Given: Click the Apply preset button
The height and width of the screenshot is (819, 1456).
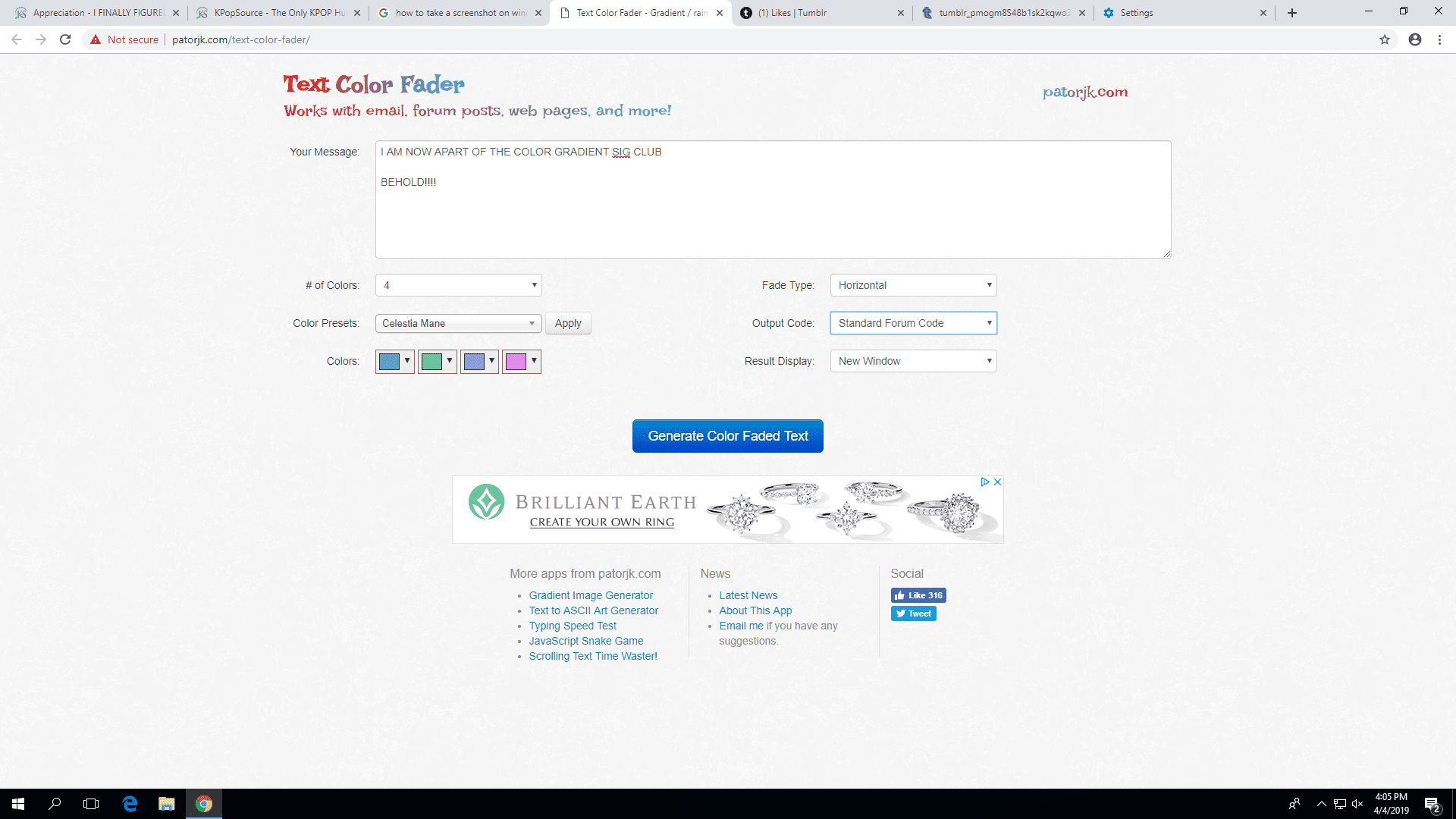Looking at the screenshot, I should 568,323.
